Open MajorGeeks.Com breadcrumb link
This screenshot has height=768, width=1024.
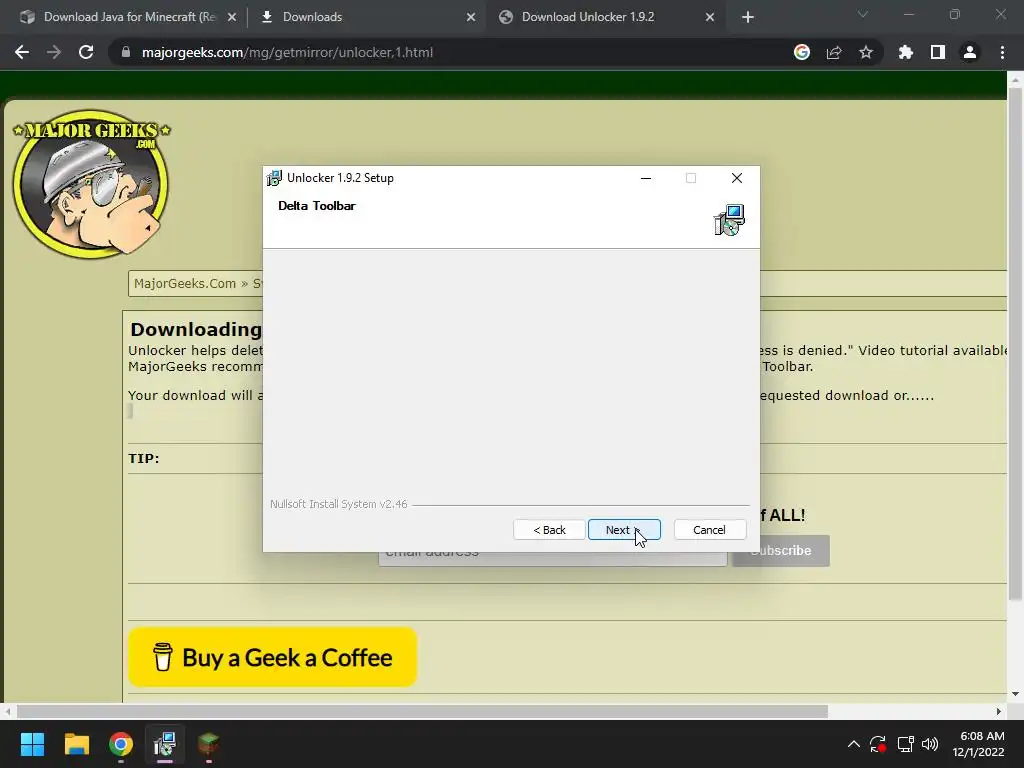[185, 283]
